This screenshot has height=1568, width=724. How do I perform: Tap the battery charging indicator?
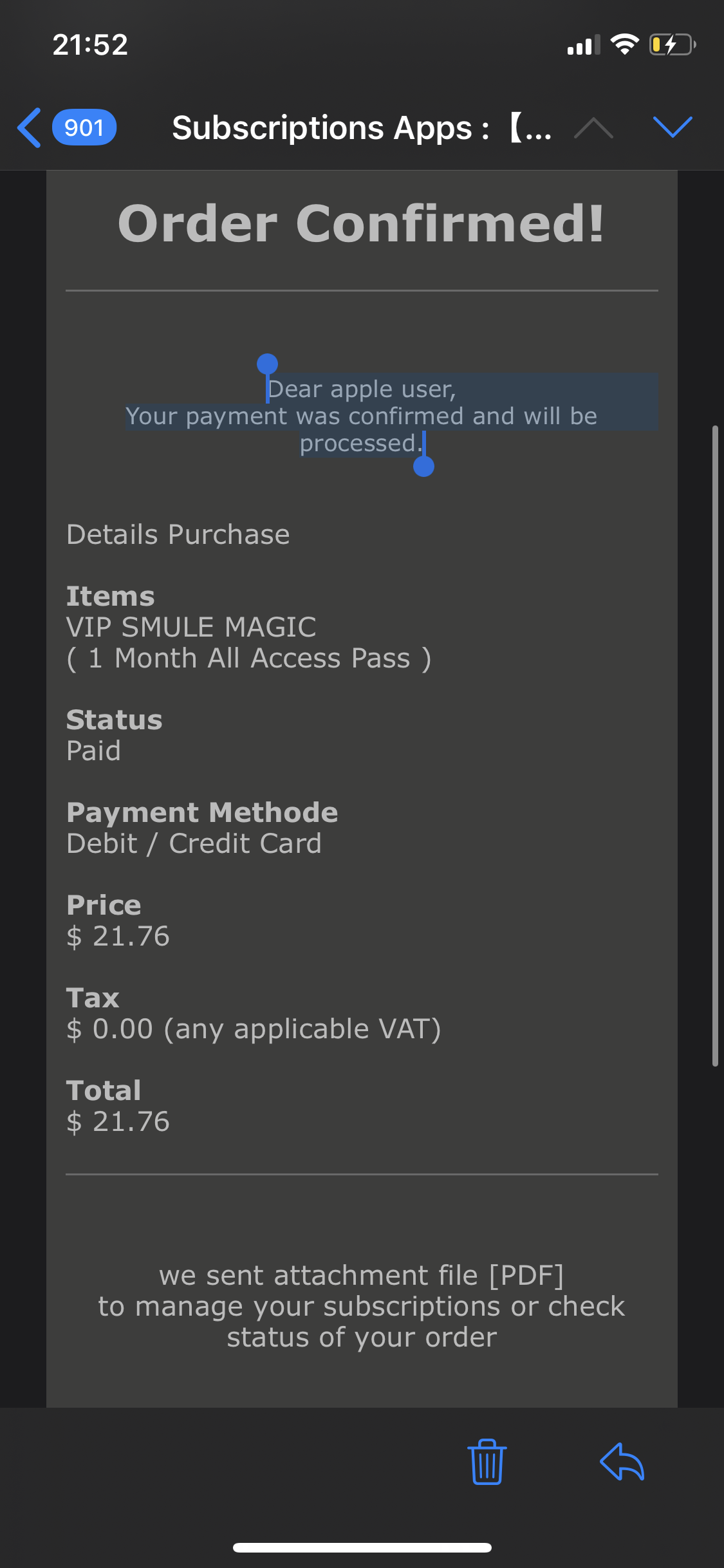coord(673,44)
